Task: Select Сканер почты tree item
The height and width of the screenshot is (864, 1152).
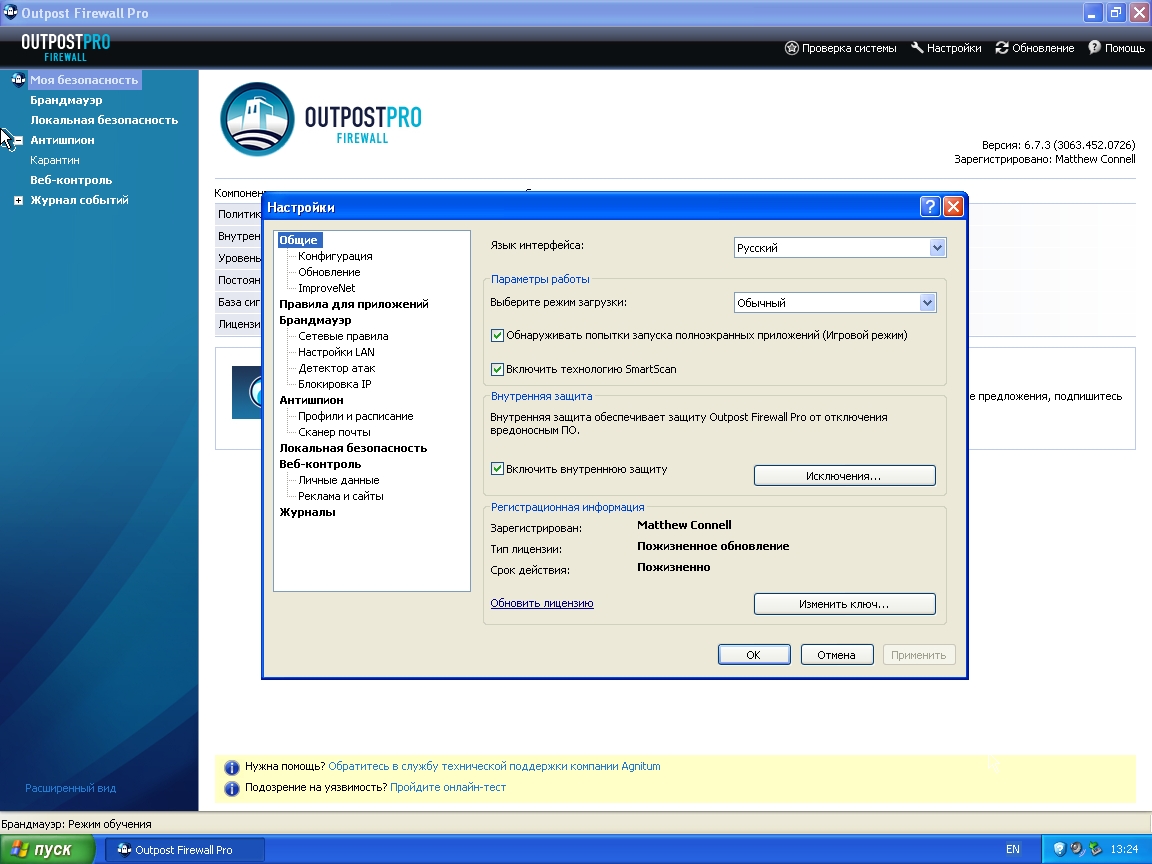Action: click(334, 433)
